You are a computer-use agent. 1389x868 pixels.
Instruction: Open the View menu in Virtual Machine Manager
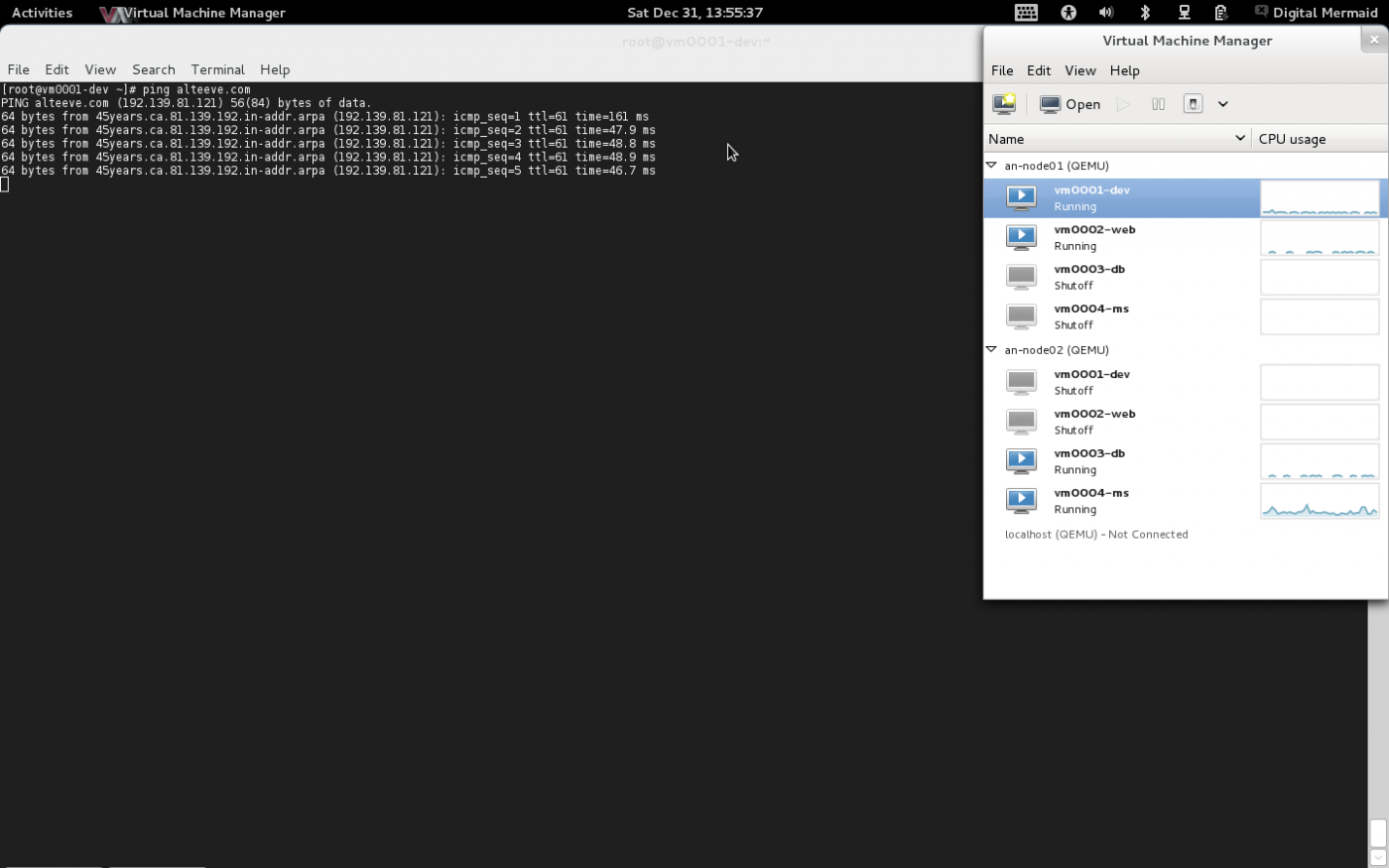click(1079, 70)
